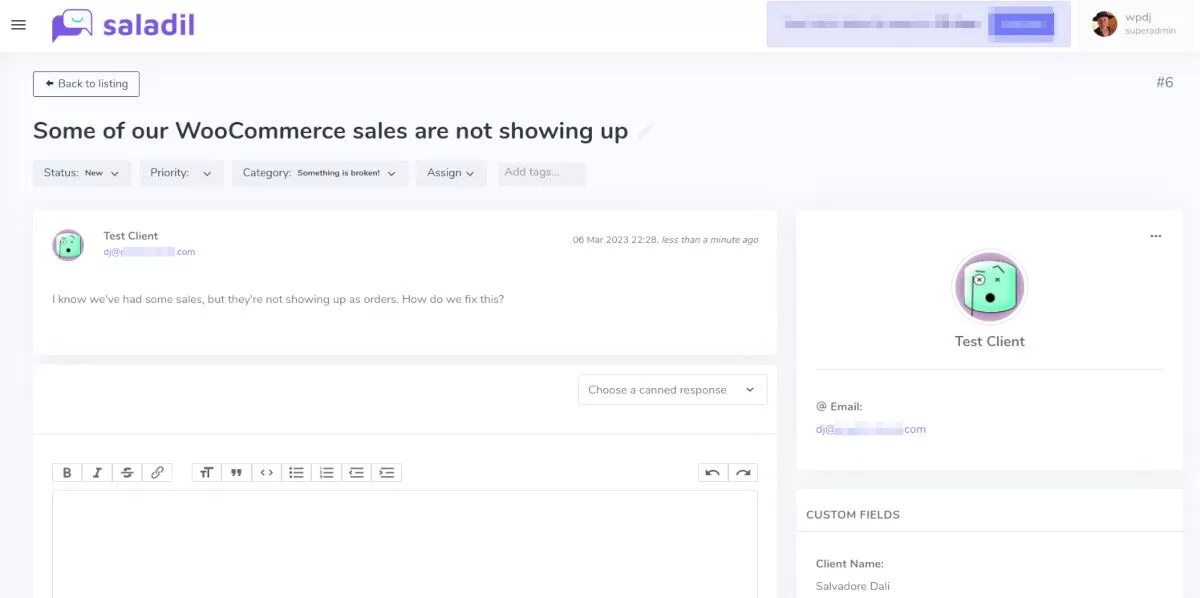Open the Priority dropdown

181,173
